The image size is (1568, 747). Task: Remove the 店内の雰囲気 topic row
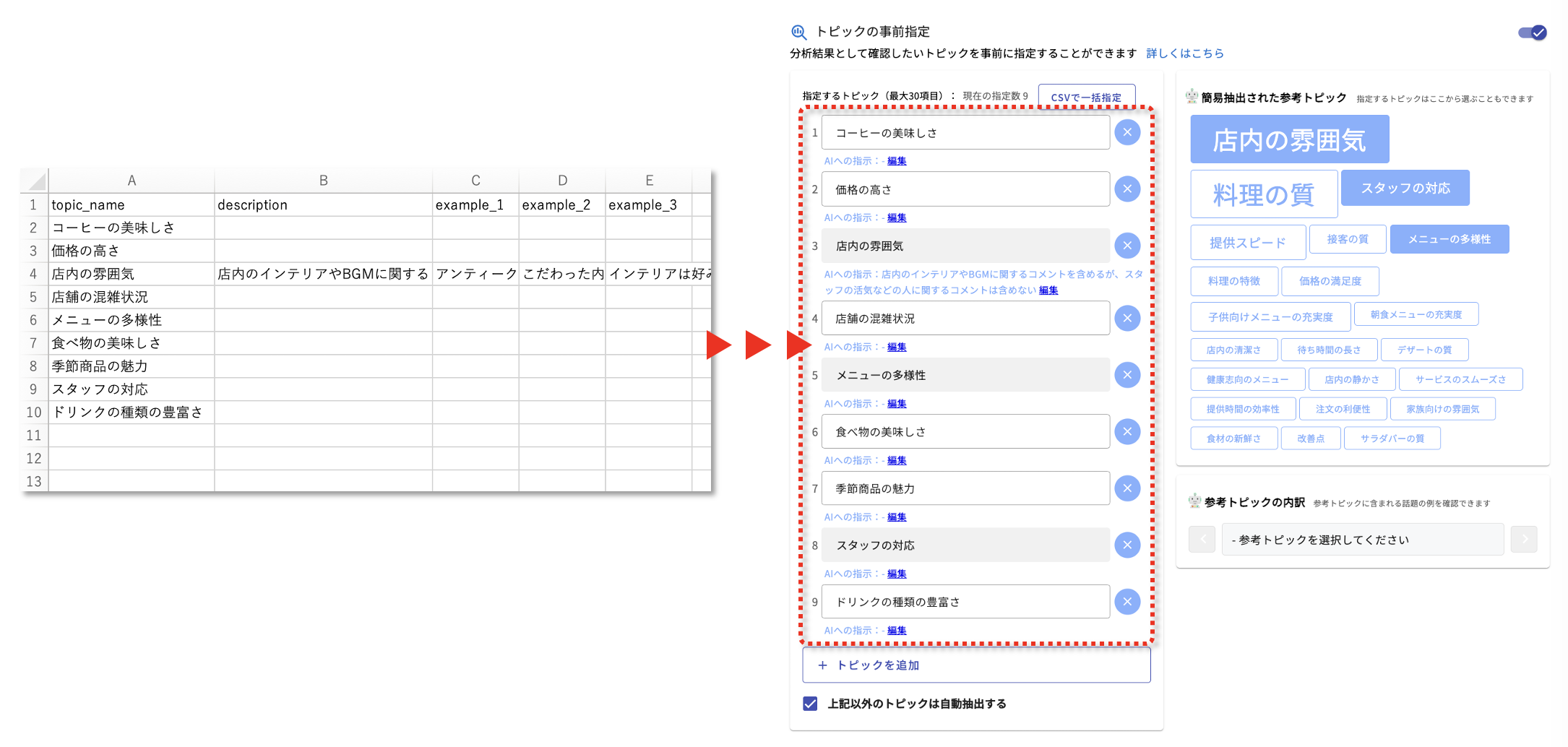[1127, 246]
